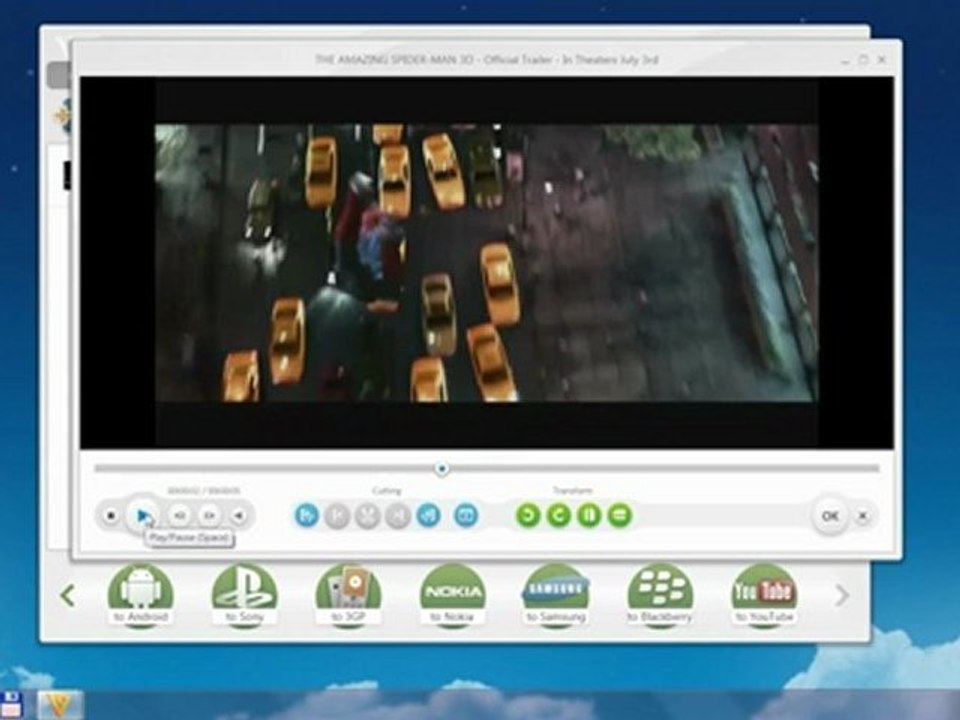
Task: Click the Stop playback button
Action: coord(111,516)
